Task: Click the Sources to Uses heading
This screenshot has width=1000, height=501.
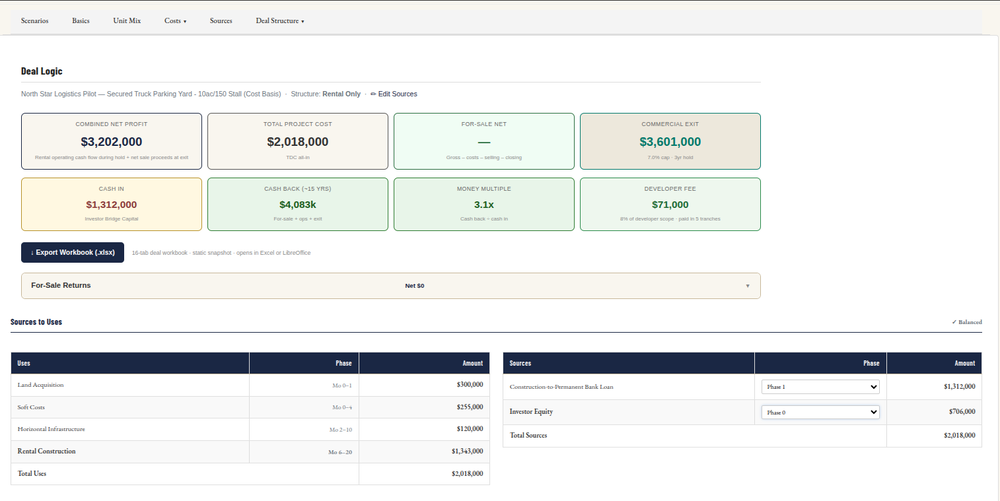Action: pyautogui.click(x=36, y=322)
